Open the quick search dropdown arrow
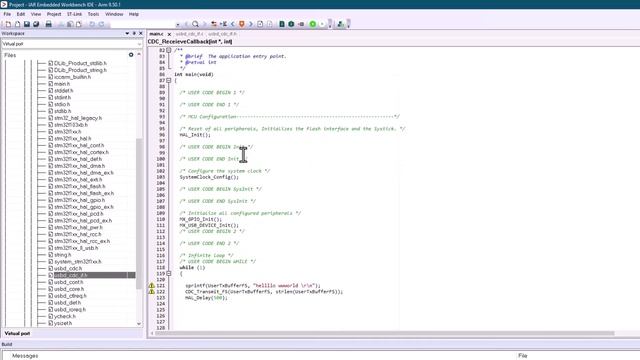640x360 pixels. pos(178,24)
